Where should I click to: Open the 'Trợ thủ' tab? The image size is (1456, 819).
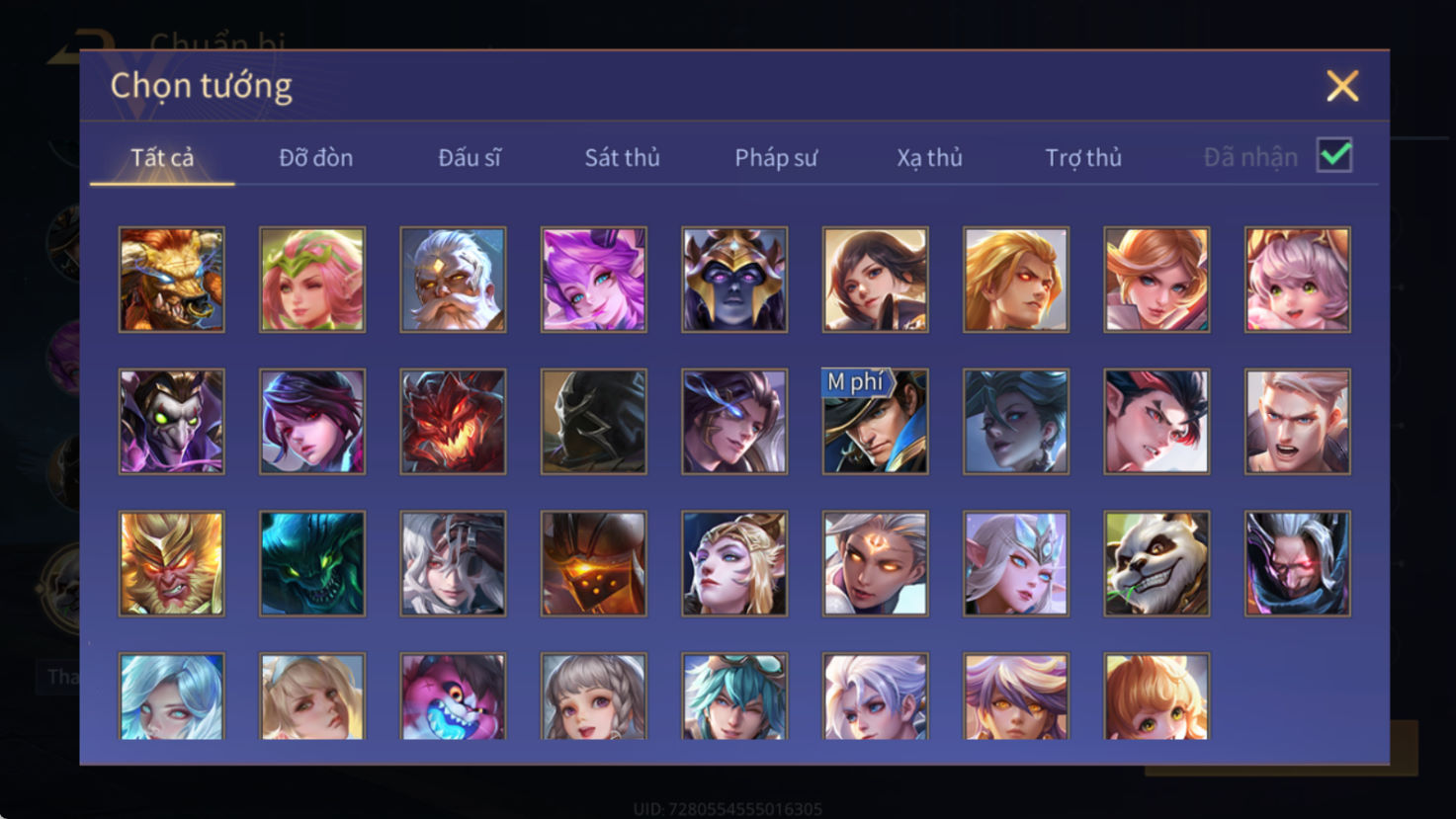pos(1083,157)
